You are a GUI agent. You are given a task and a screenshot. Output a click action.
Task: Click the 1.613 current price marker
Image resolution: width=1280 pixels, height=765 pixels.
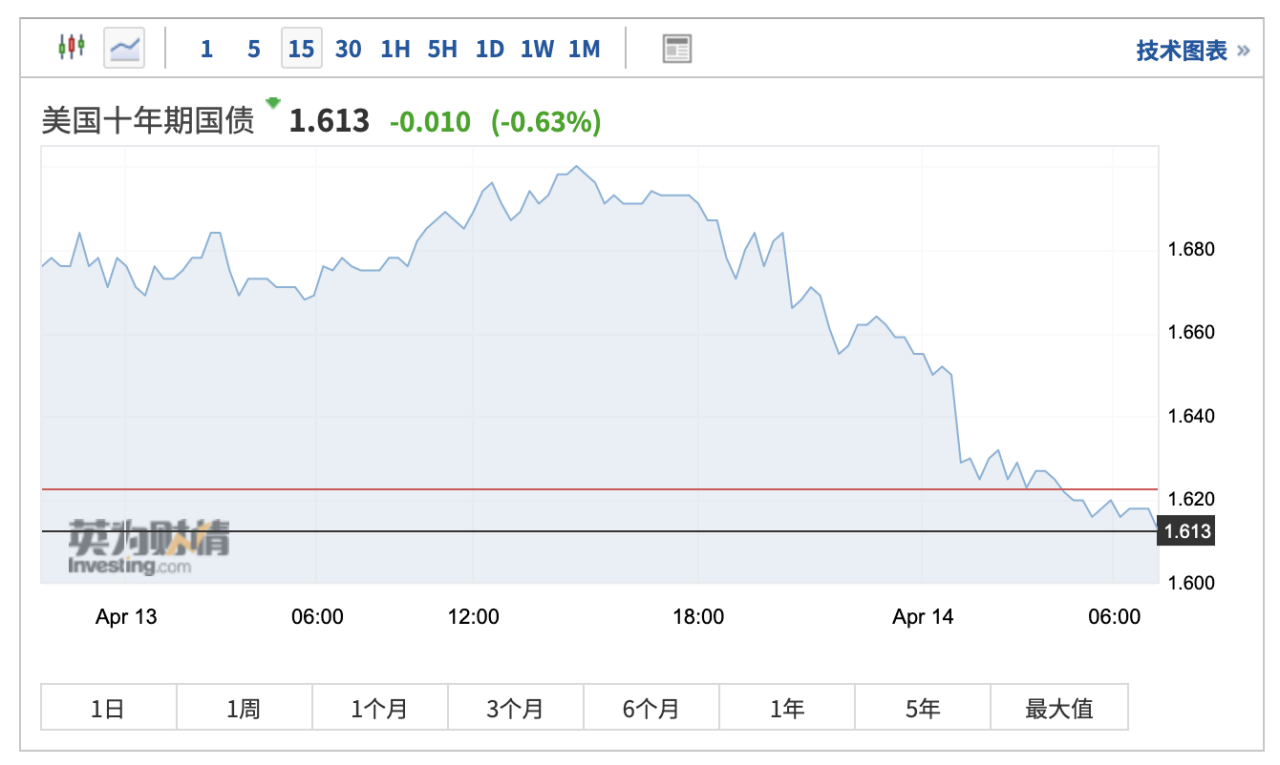(1185, 531)
